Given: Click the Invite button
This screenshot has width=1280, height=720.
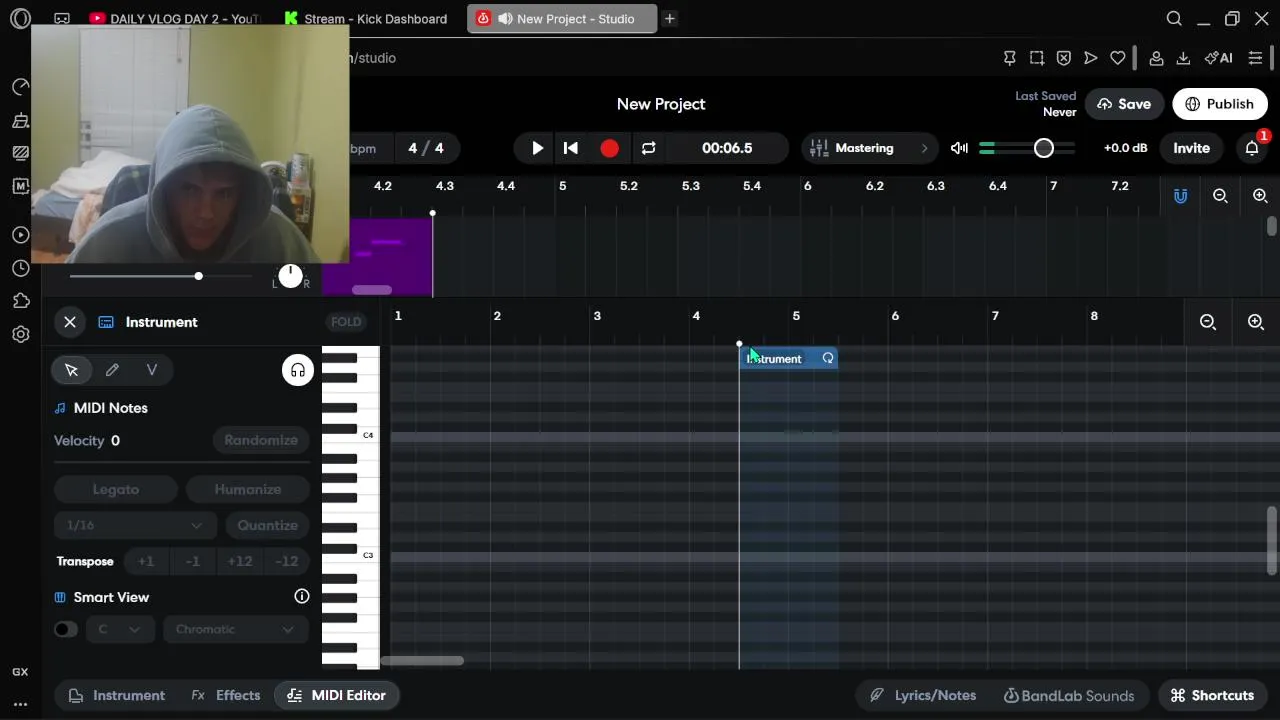Looking at the screenshot, I should pos(1191,148).
